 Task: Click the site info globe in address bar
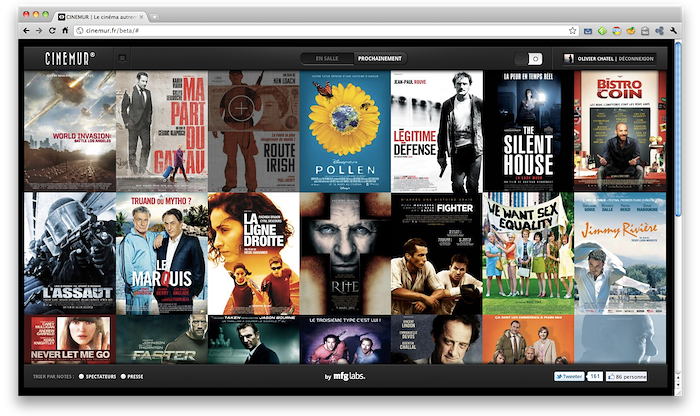pos(79,31)
